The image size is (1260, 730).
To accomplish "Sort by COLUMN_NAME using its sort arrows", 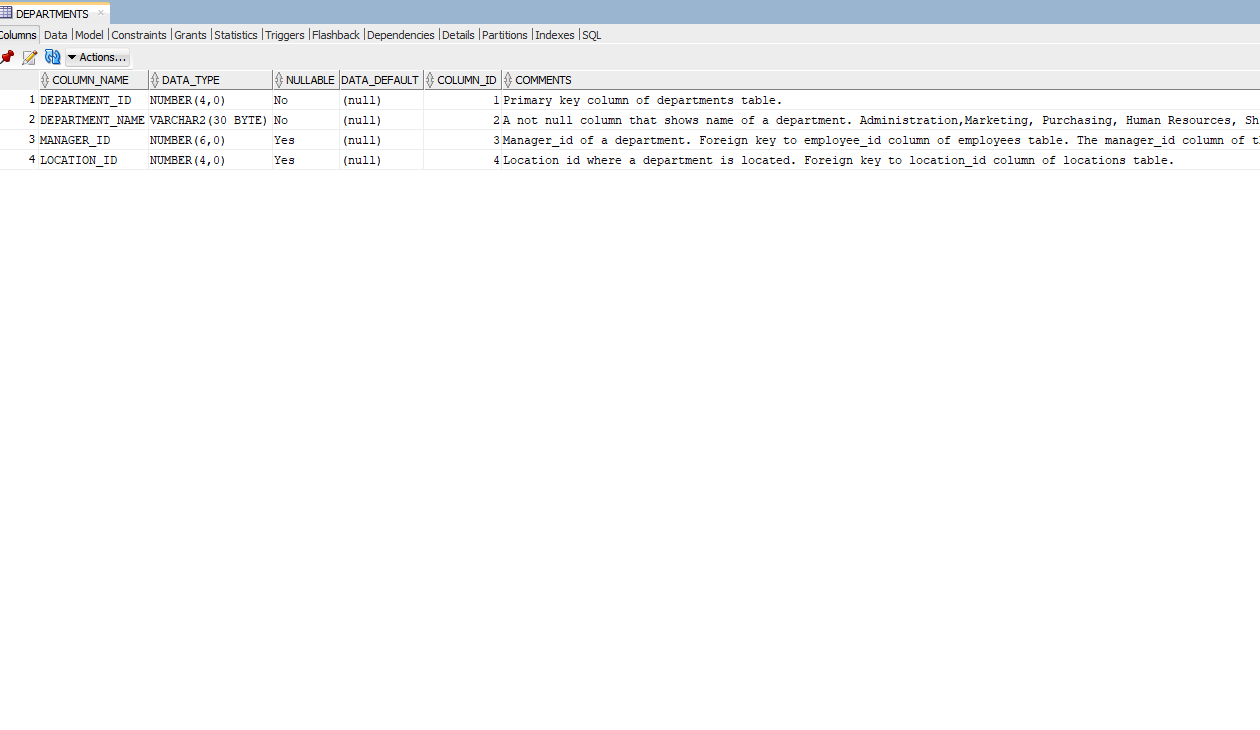I will click(43, 79).
